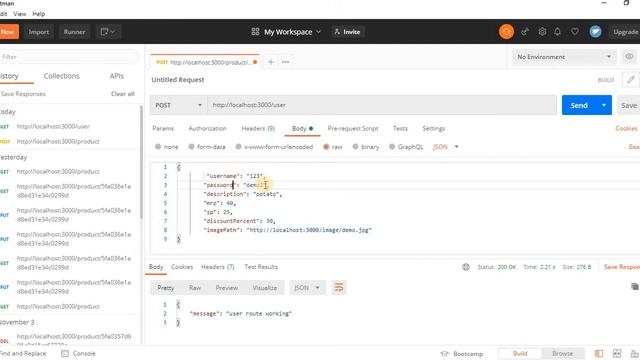Click the Upgrade button
The height and width of the screenshot is (360, 640).
click(x=625, y=32)
